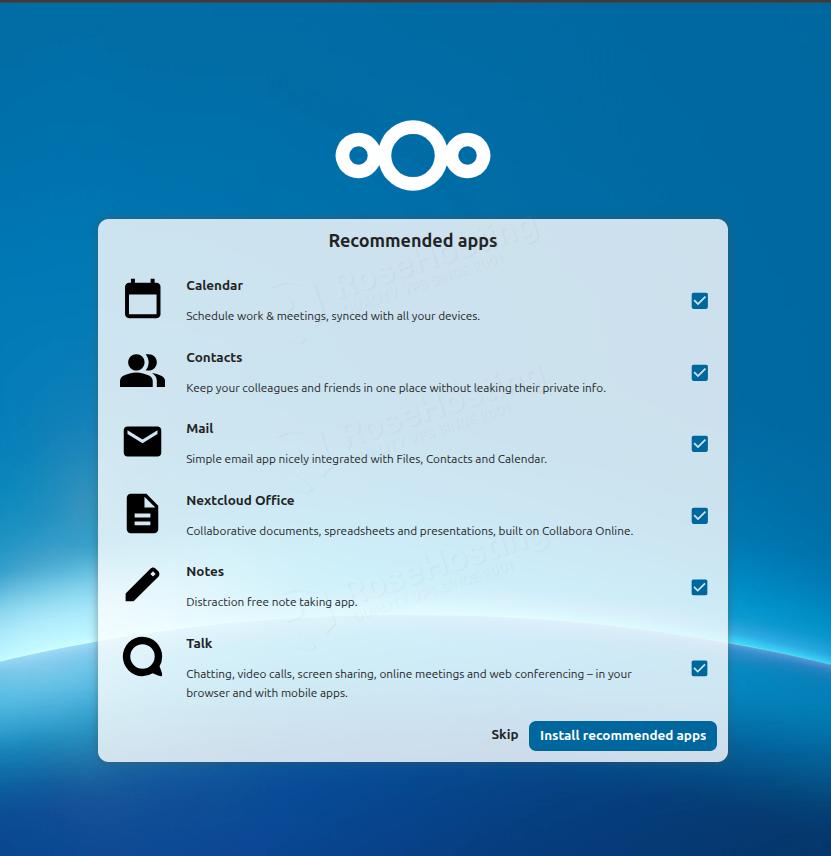Select the Mail app title
Image resolution: width=831 pixels, height=856 pixels.
199,429
